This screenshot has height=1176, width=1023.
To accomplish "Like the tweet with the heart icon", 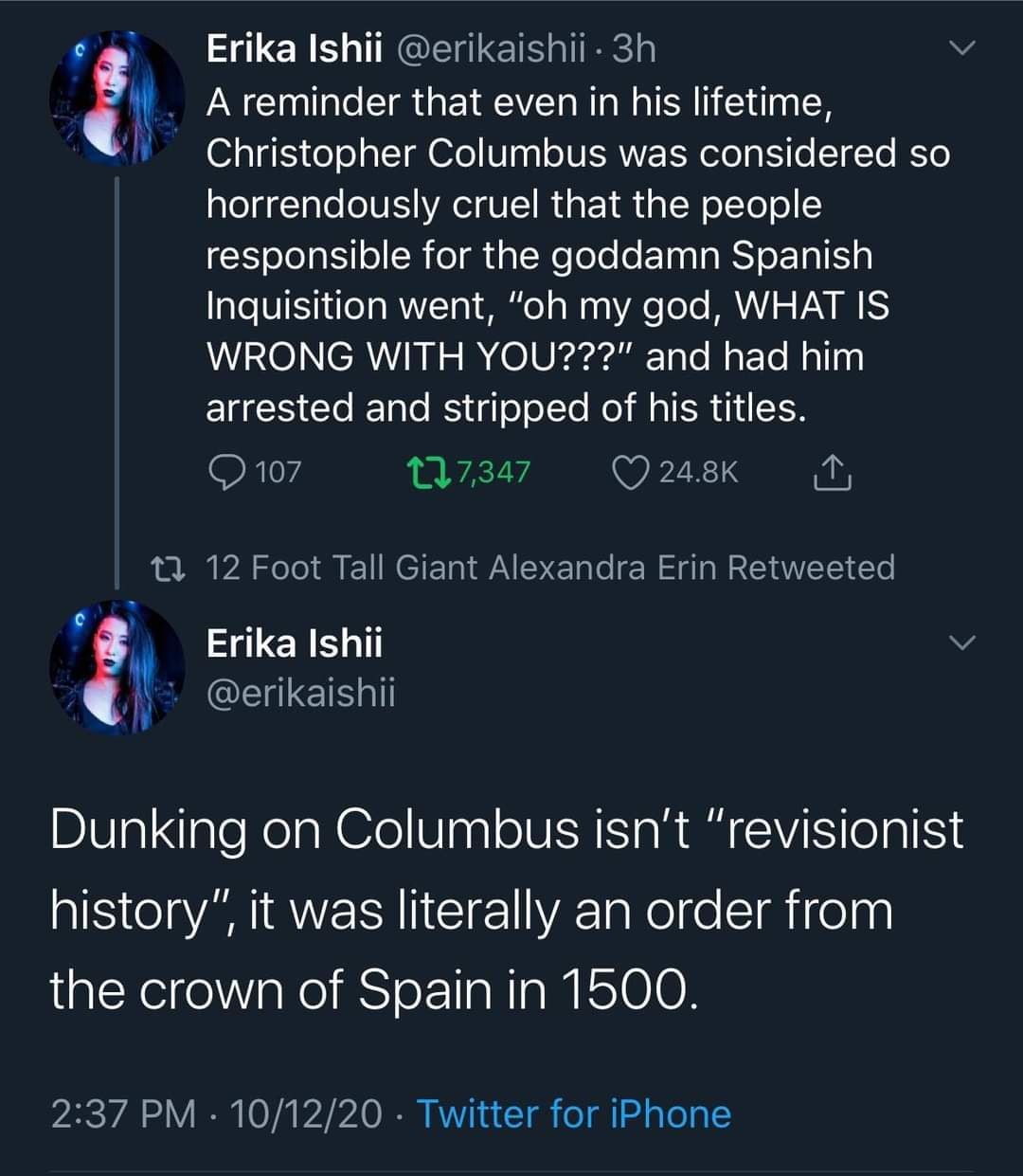I will click(x=630, y=472).
